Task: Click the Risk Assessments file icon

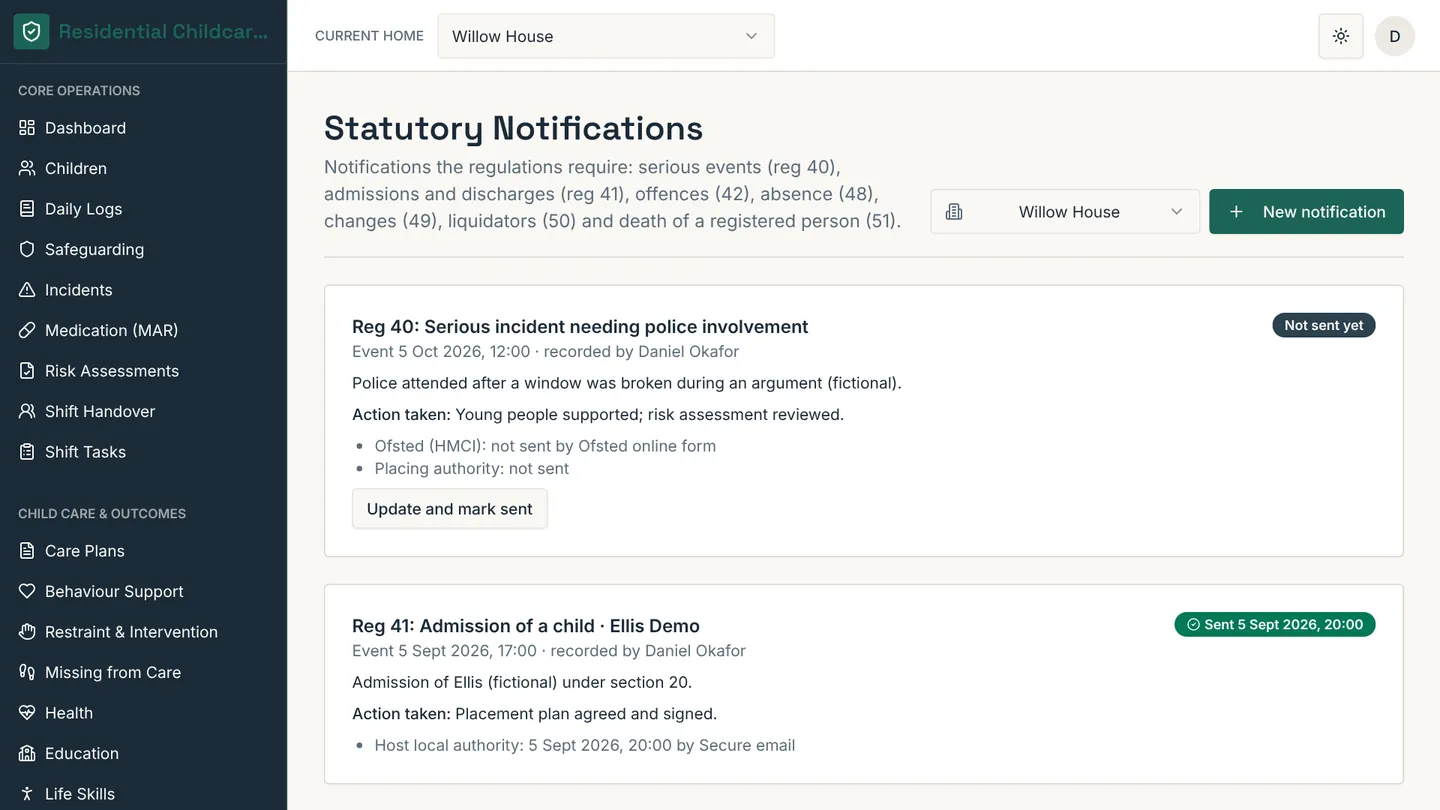Action: pyautogui.click(x=27, y=371)
